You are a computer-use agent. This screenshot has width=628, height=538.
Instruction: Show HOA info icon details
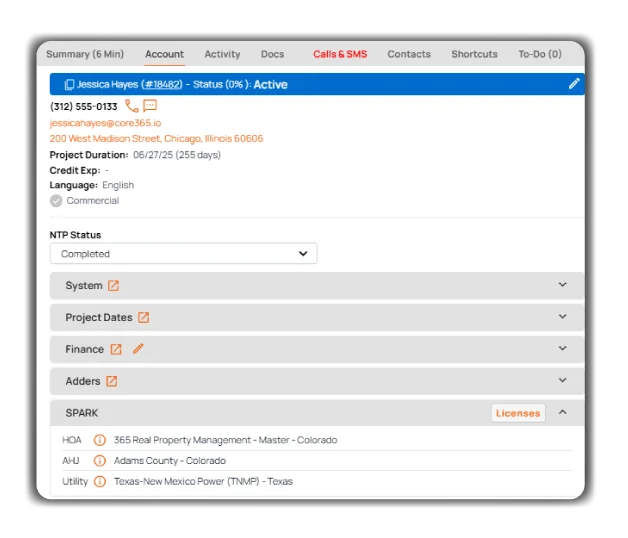tap(100, 440)
